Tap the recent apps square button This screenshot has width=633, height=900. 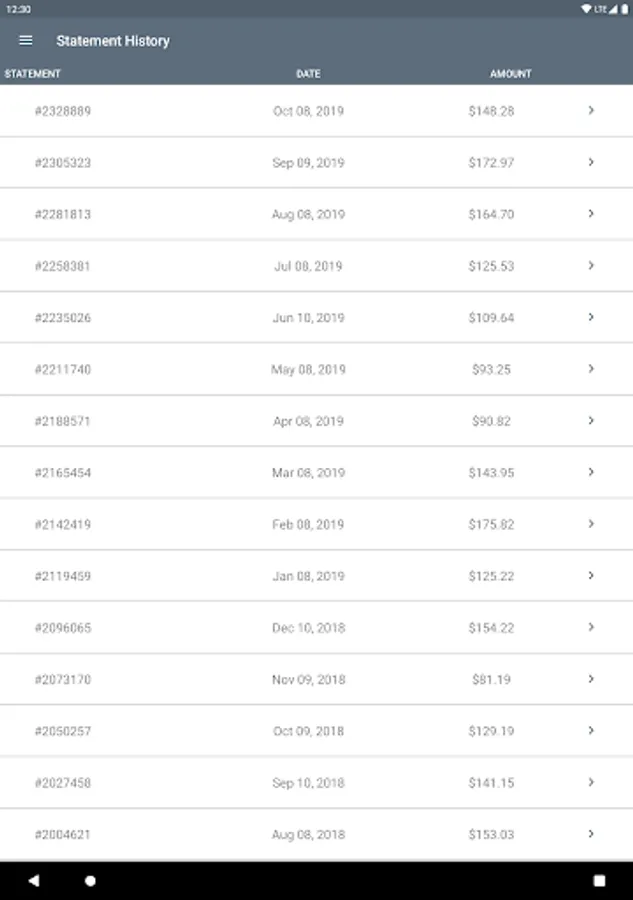point(599,881)
